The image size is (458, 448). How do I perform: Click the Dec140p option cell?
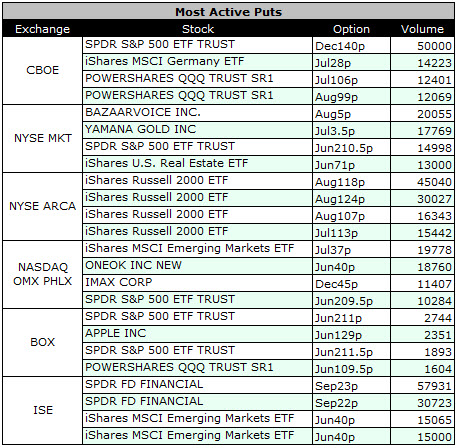click(351, 45)
